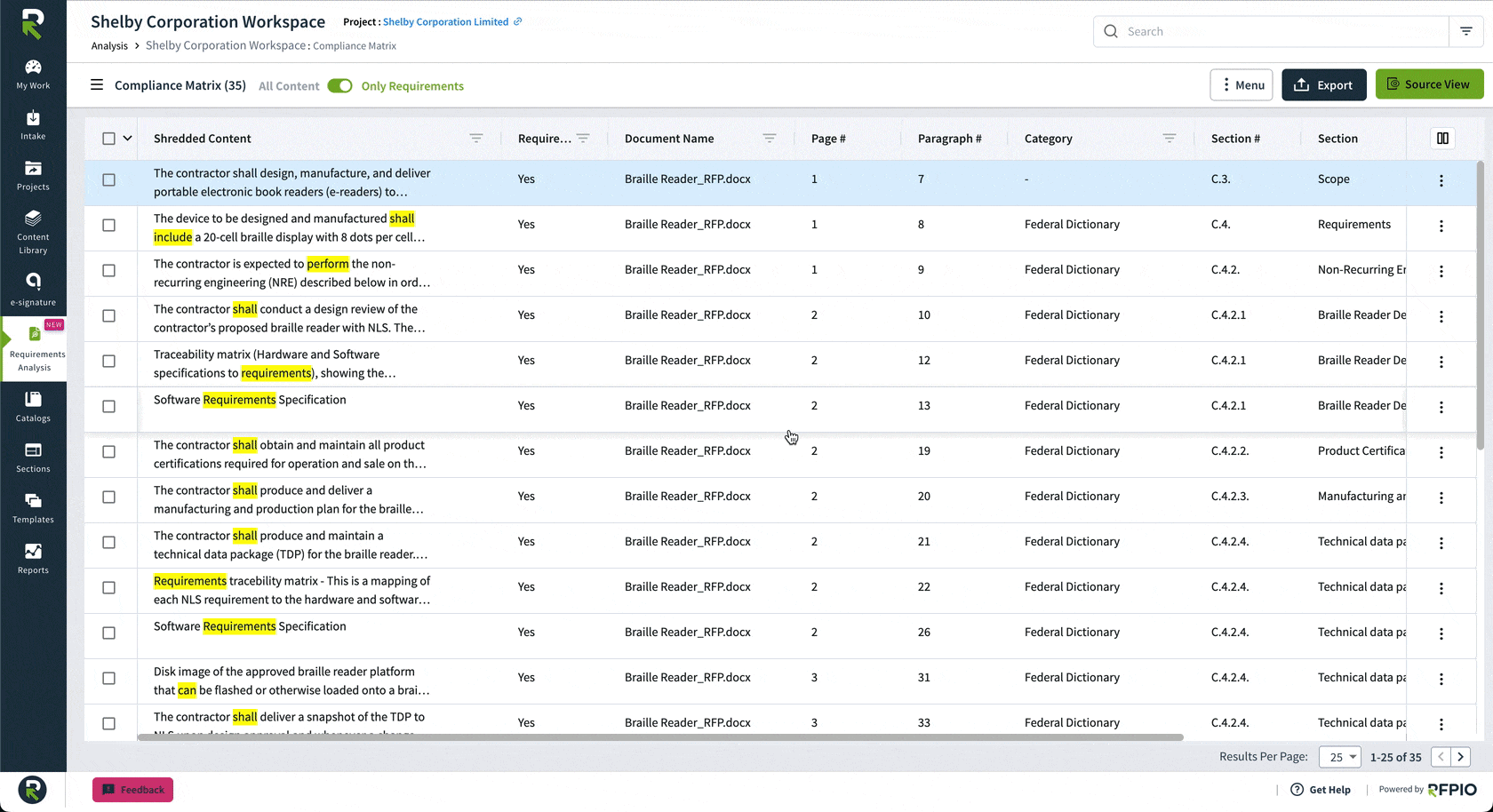This screenshot has width=1493, height=812.
Task: Select the product certifications row checkbox
Action: pos(108,451)
